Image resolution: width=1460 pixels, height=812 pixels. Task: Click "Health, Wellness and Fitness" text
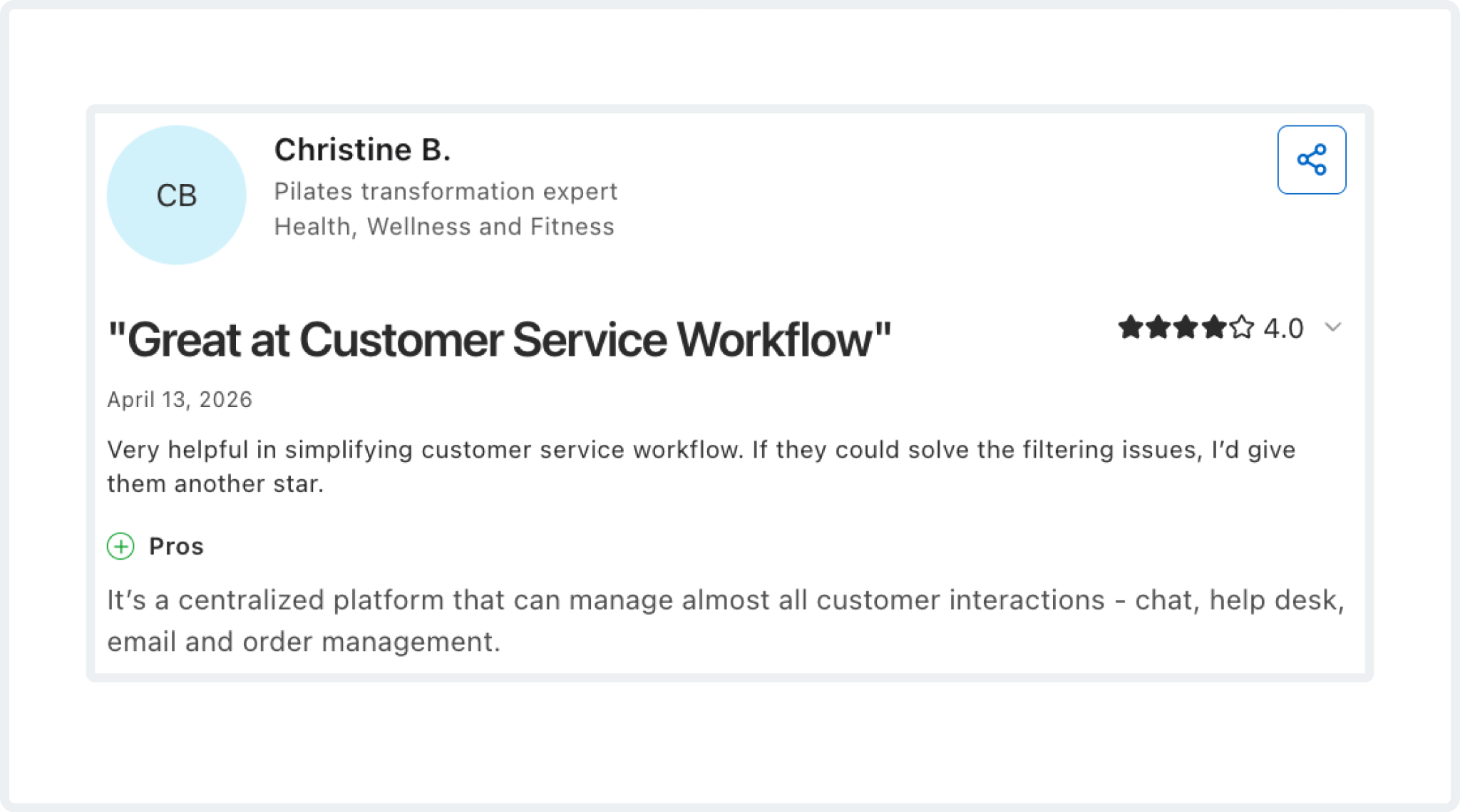point(444,227)
